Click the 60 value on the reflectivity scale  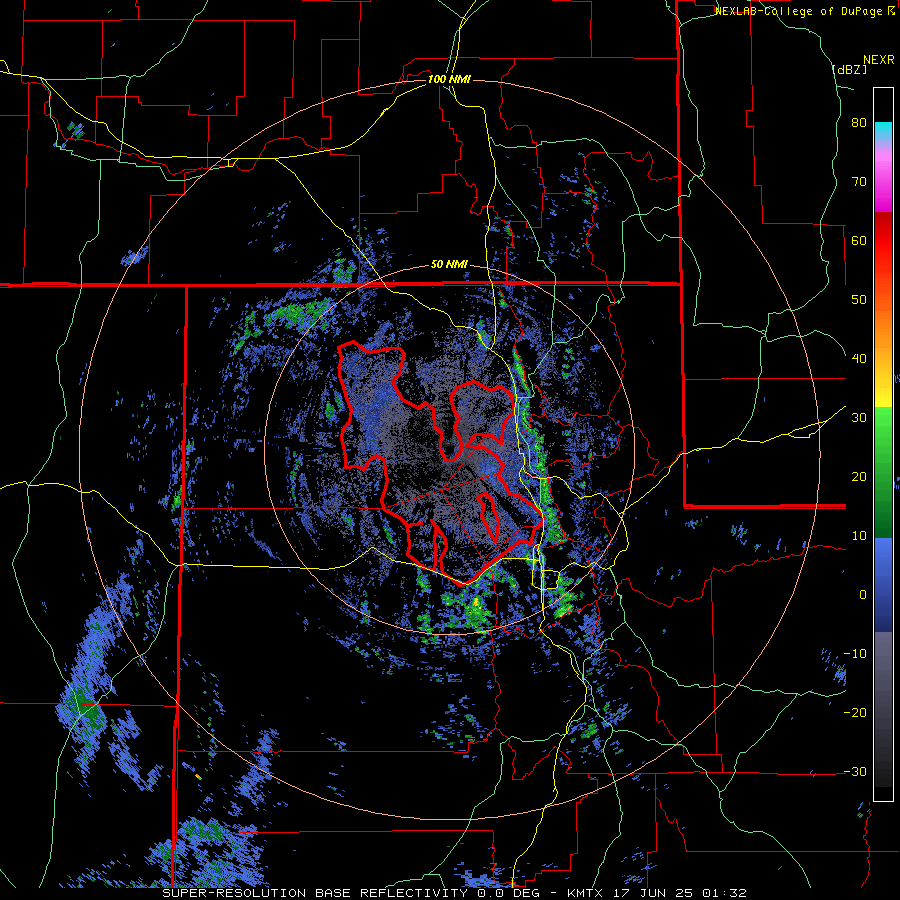click(859, 240)
